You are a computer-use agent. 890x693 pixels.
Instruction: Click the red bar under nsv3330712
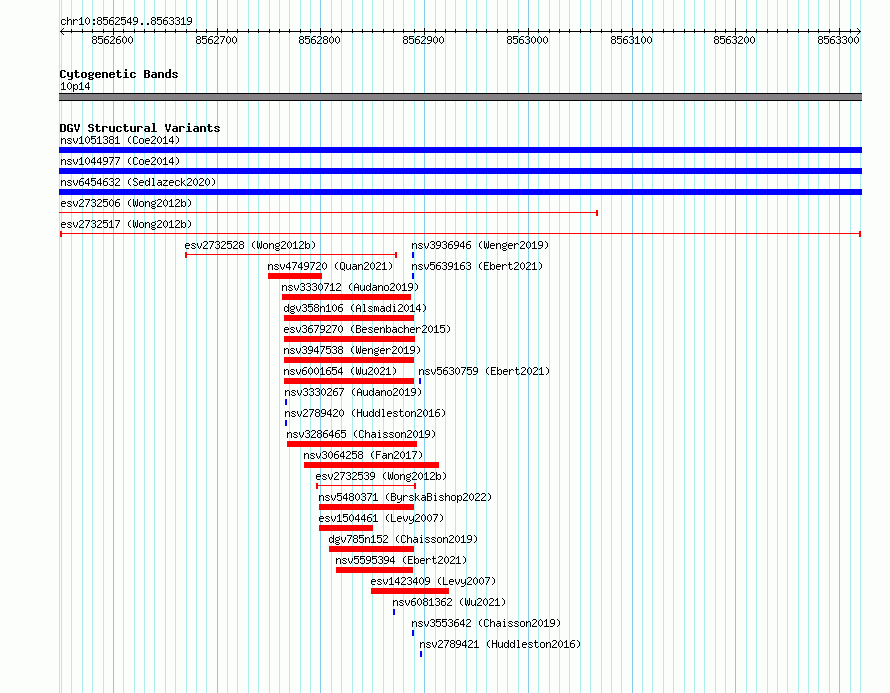(346, 297)
